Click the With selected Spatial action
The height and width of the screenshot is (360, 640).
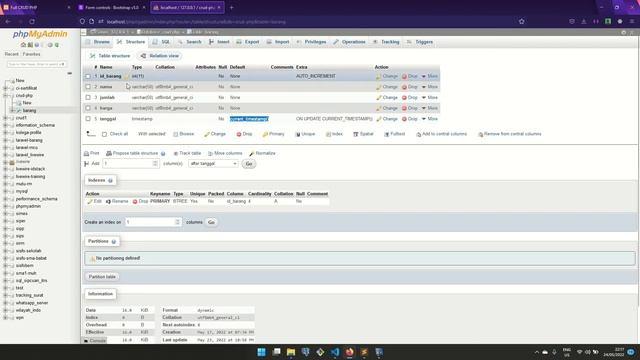(x=363, y=134)
